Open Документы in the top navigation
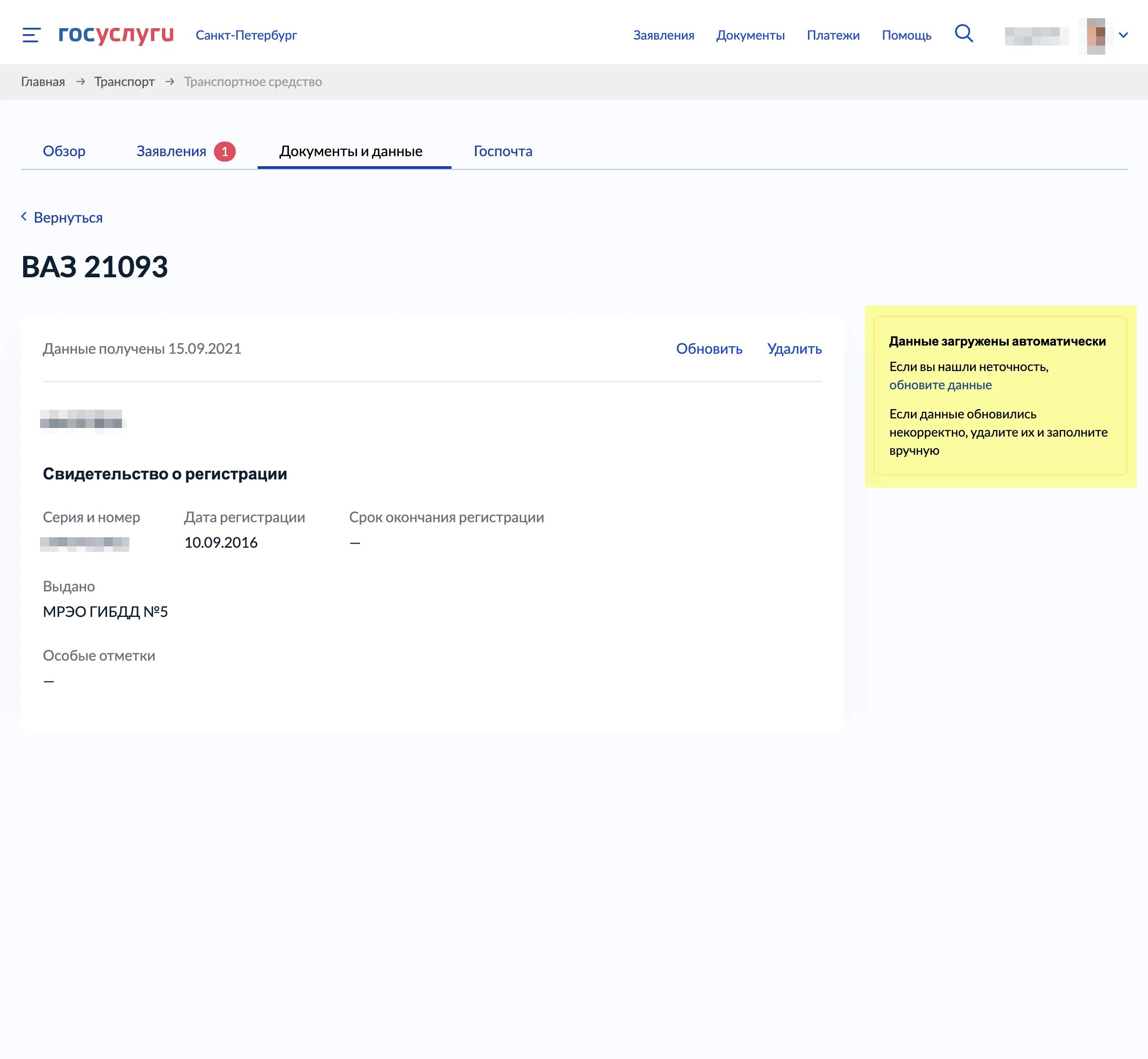The height and width of the screenshot is (1059, 1148). tap(750, 36)
